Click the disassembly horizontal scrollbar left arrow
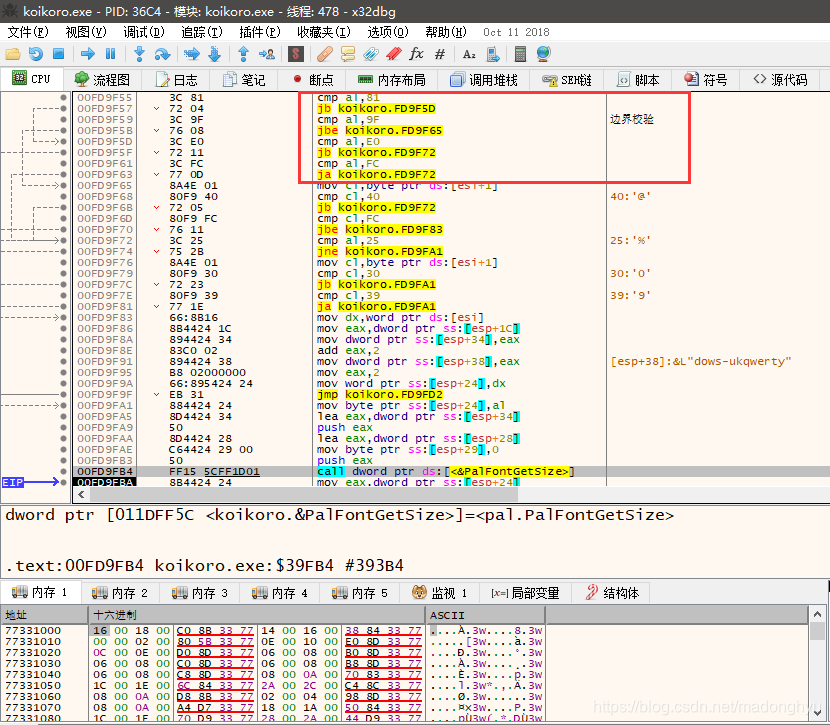Image resolution: width=830 pixels, height=725 pixels. click(x=81, y=494)
